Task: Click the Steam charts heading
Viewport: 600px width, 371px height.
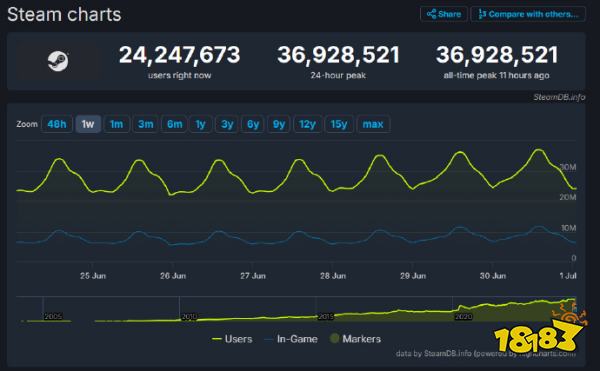Action: tap(64, 15)
